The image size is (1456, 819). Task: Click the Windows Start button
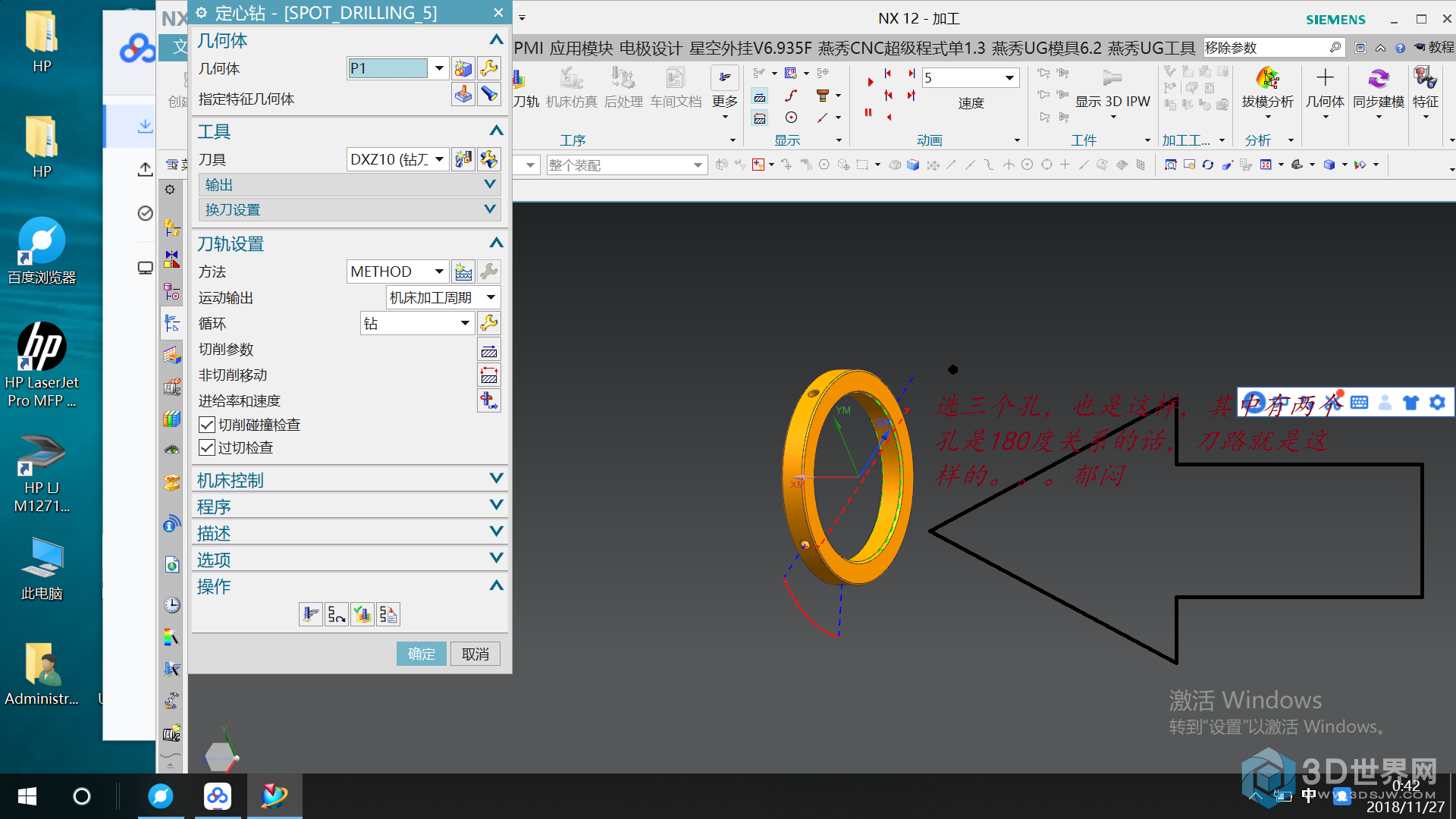[27, 796]
